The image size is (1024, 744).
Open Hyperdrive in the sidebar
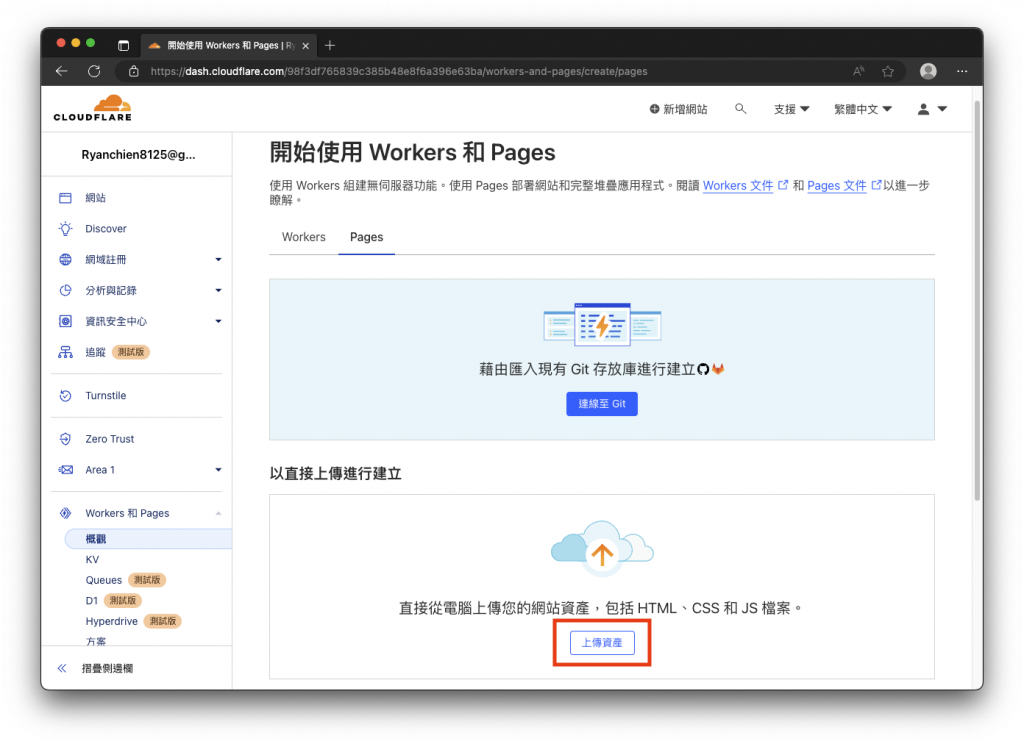click(112, 621)
